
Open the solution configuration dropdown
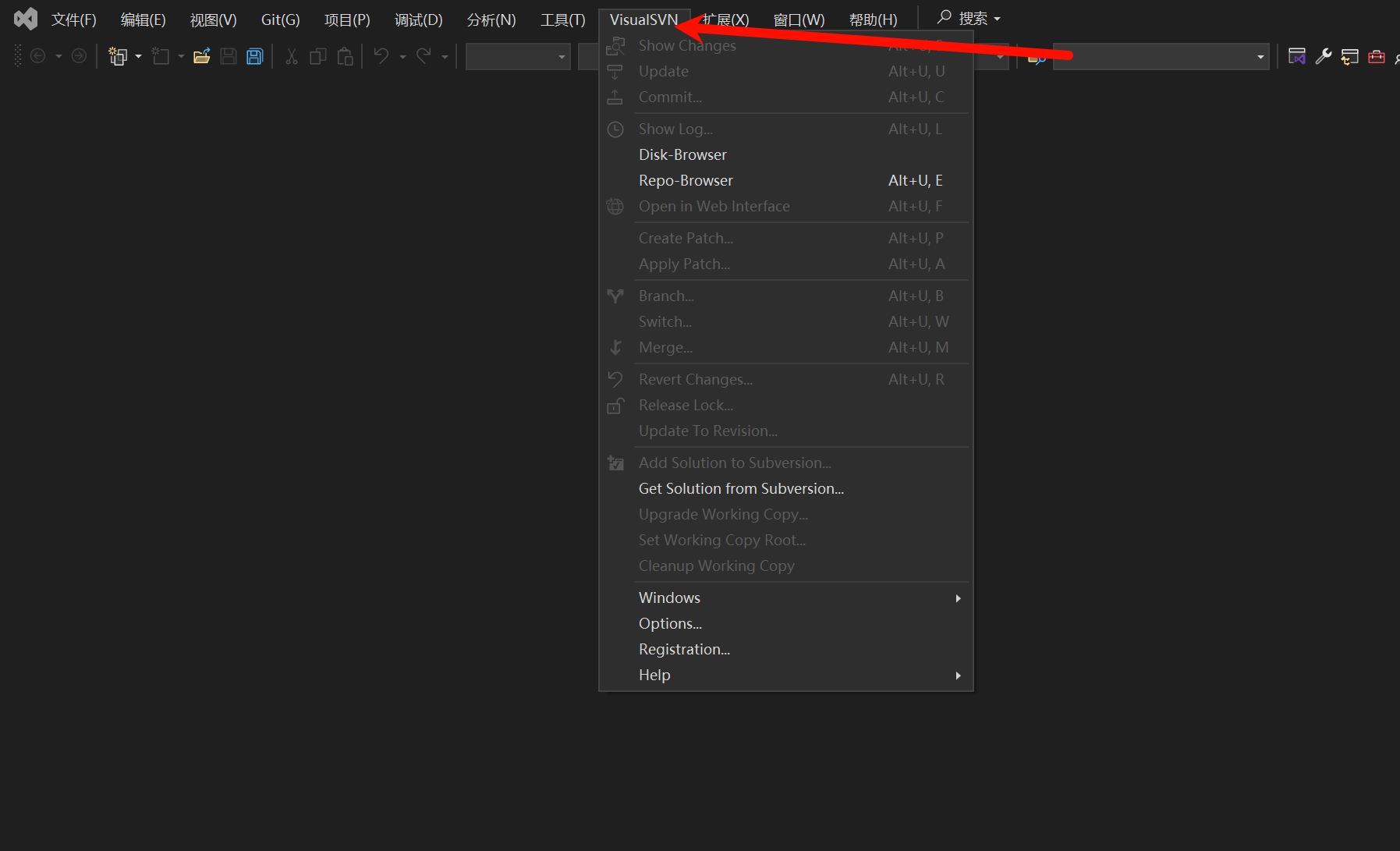pos(517,56)
